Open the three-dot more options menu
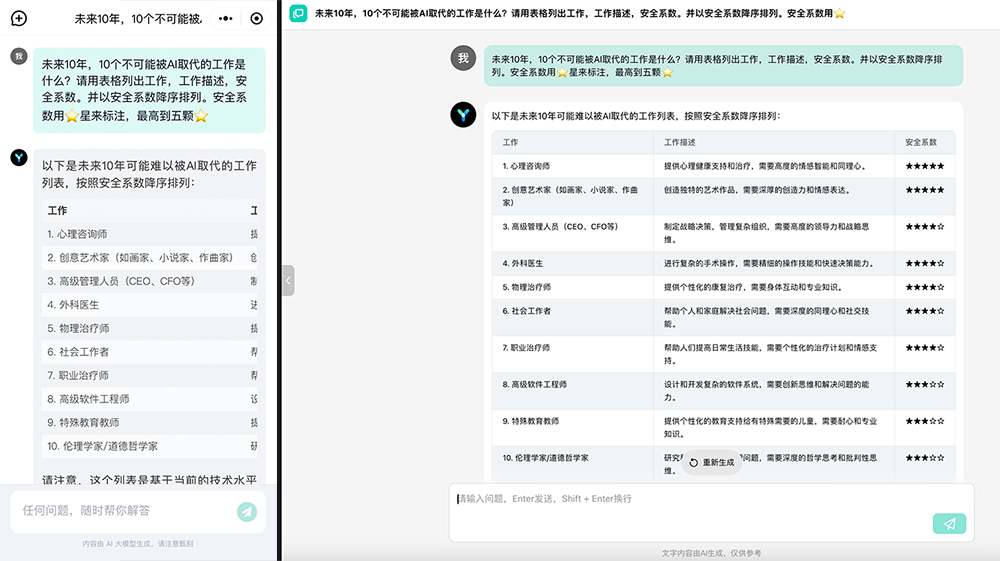Viewport: 1000px width, 561px height. coord(226,18)
